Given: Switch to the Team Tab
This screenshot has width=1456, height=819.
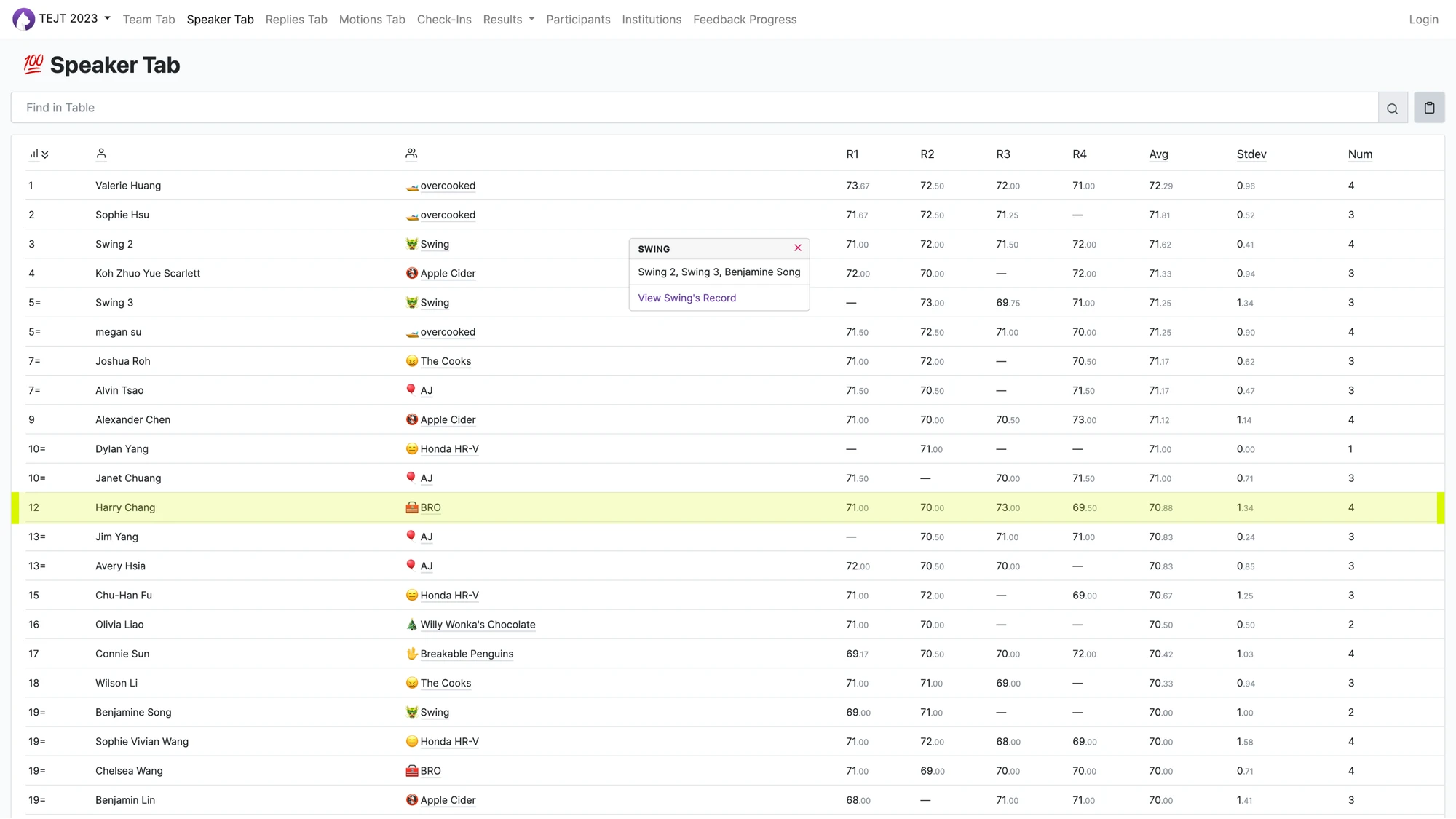Looking at the screenshot, I should (149, 19).
